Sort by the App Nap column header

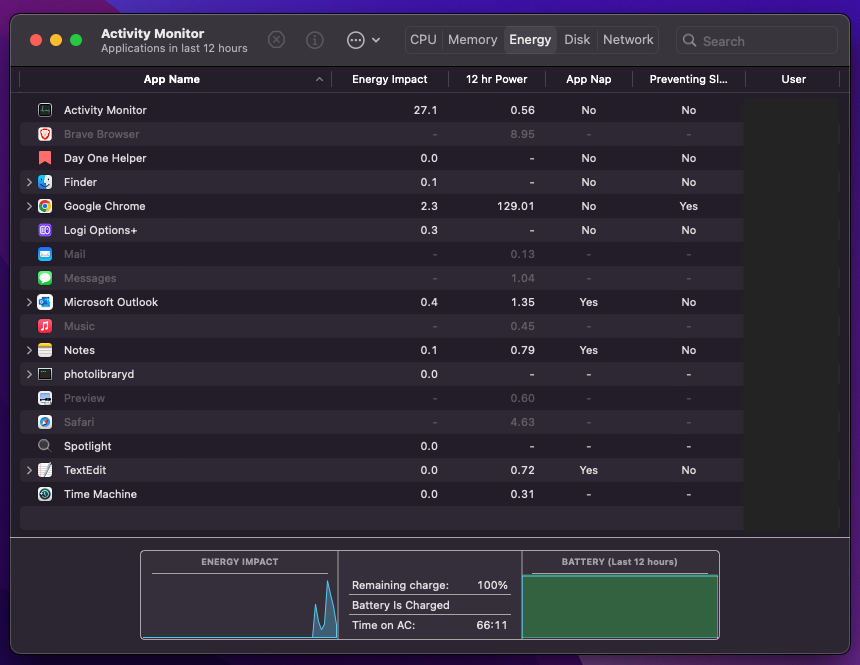[589, 80]
